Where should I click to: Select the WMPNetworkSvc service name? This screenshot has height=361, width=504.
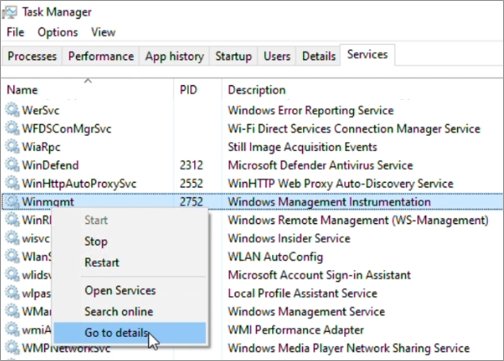(x=66, y=348)
